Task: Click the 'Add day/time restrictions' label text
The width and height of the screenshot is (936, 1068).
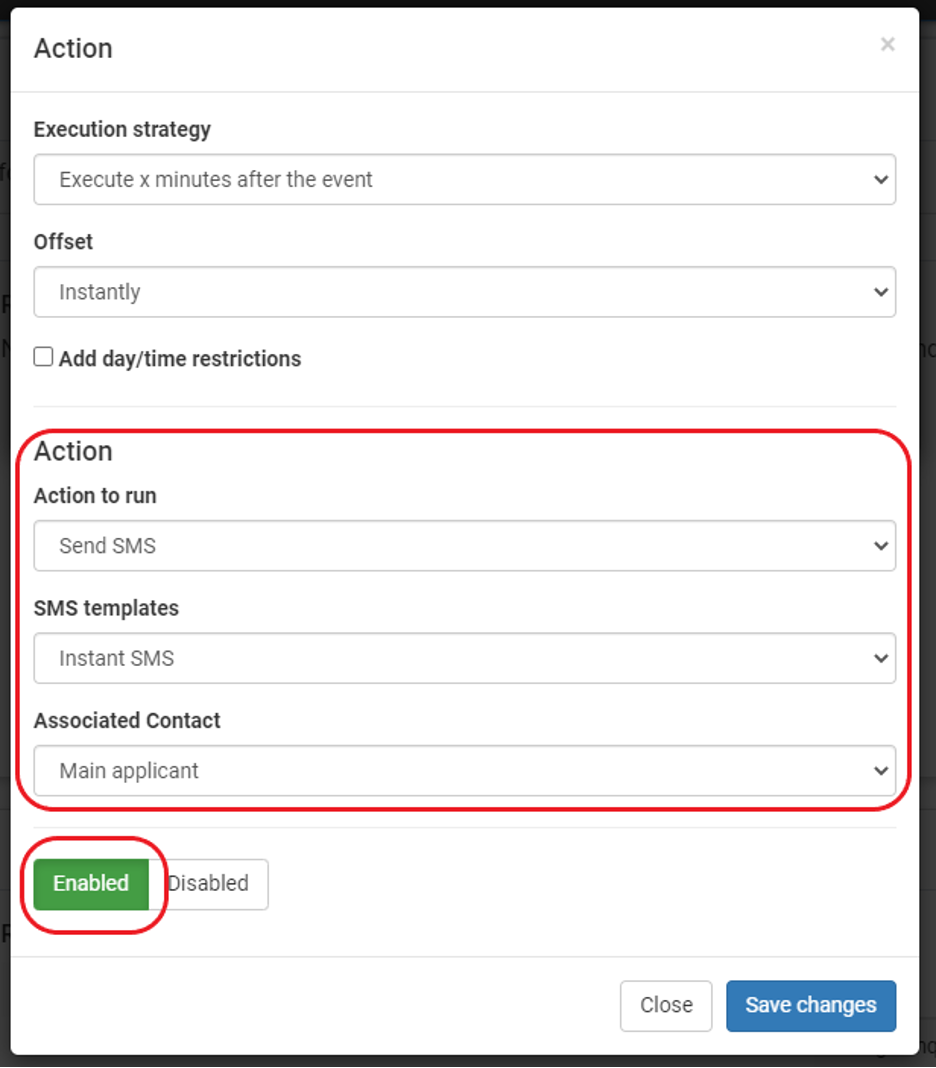Action: (180, 358)
